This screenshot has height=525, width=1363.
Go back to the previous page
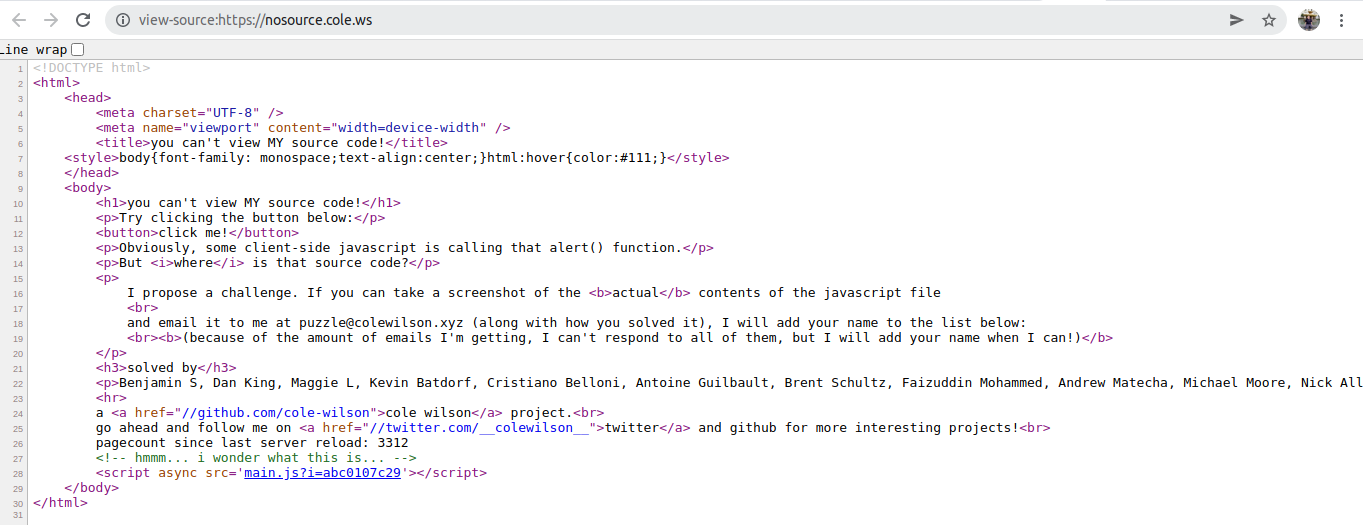[x=19, y=20]
